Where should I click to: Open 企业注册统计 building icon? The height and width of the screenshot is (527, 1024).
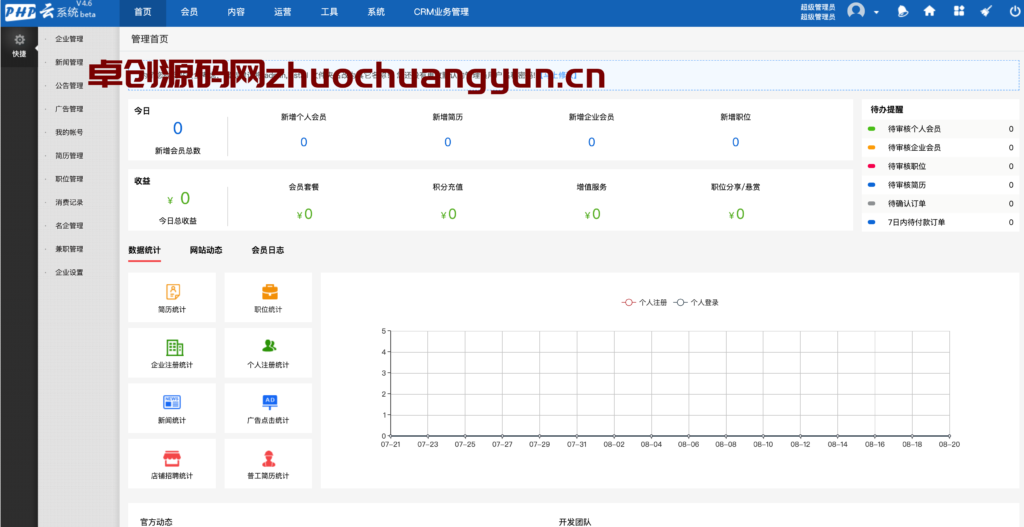(174, 347)
